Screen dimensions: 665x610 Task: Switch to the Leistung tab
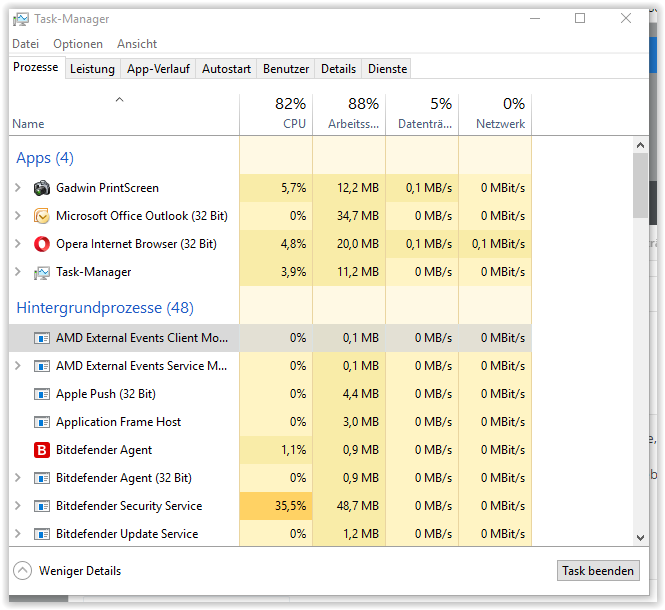92,69
